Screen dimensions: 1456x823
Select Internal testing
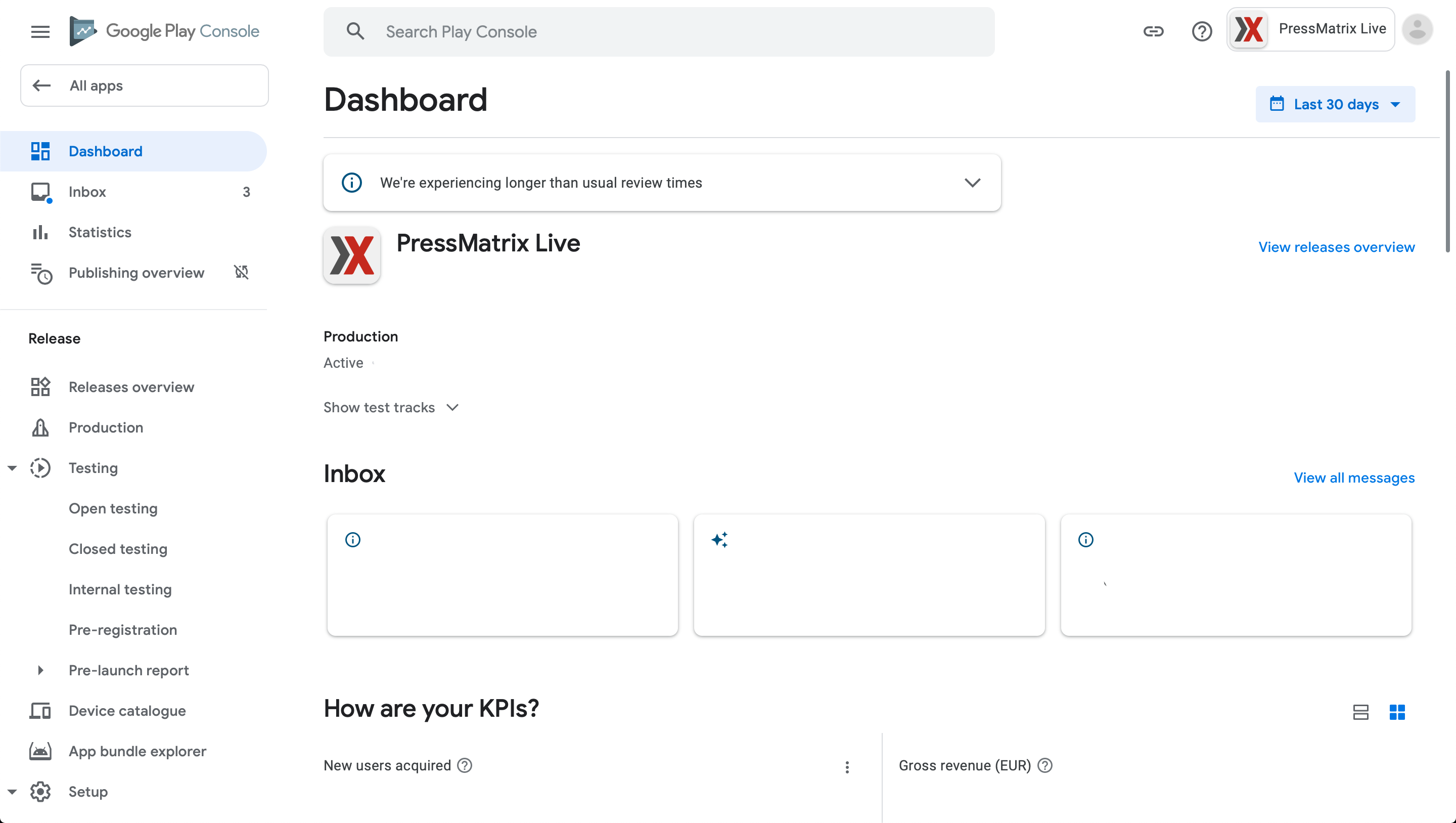pos(120,589)
